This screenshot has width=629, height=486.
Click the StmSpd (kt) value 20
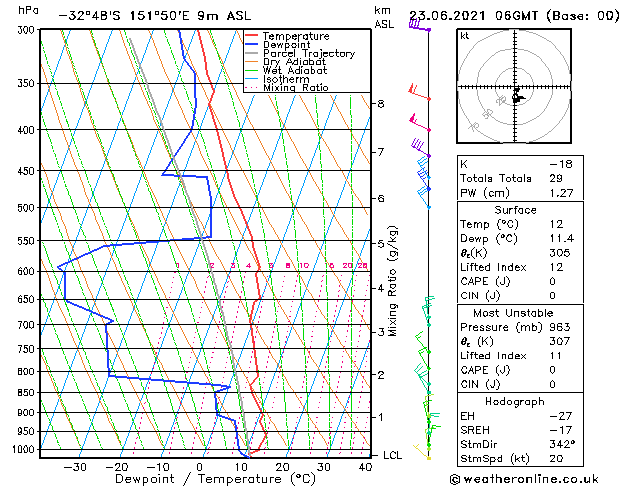coord(556,459)
